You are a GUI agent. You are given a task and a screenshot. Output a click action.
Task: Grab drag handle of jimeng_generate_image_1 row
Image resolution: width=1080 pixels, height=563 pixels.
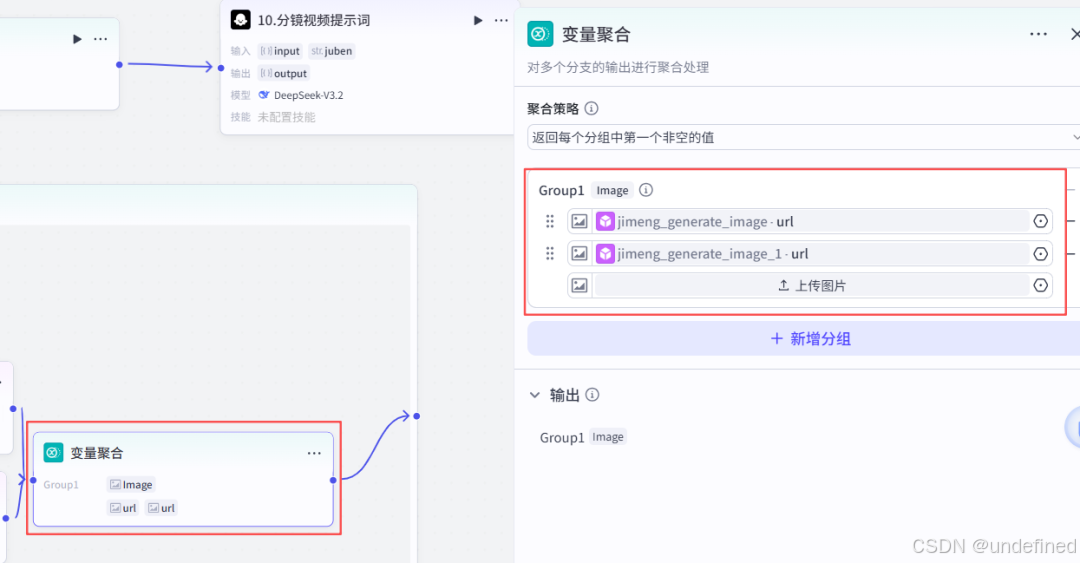[x=550, y=254]
